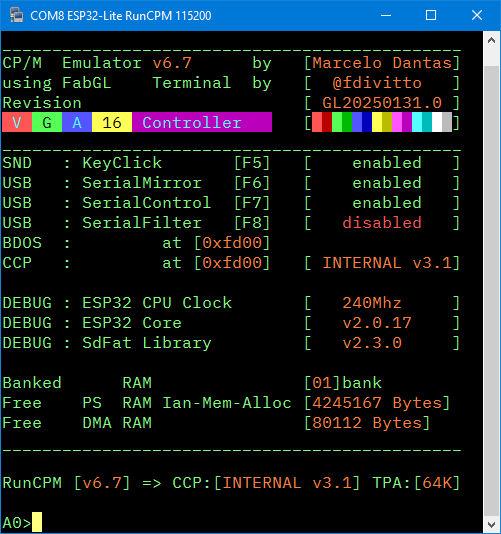Click the 'SerialMirror' label
The height and width of the screenshot is (534, 501).
click(142, 183)
